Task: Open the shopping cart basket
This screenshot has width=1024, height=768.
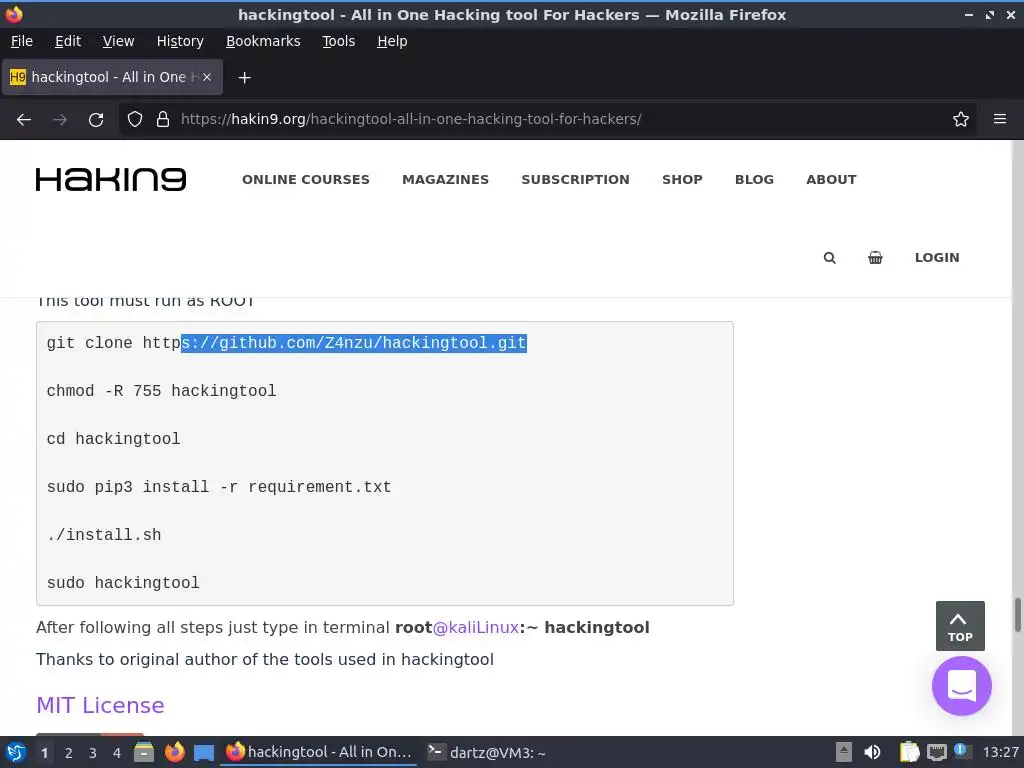Action: [875, 258]
